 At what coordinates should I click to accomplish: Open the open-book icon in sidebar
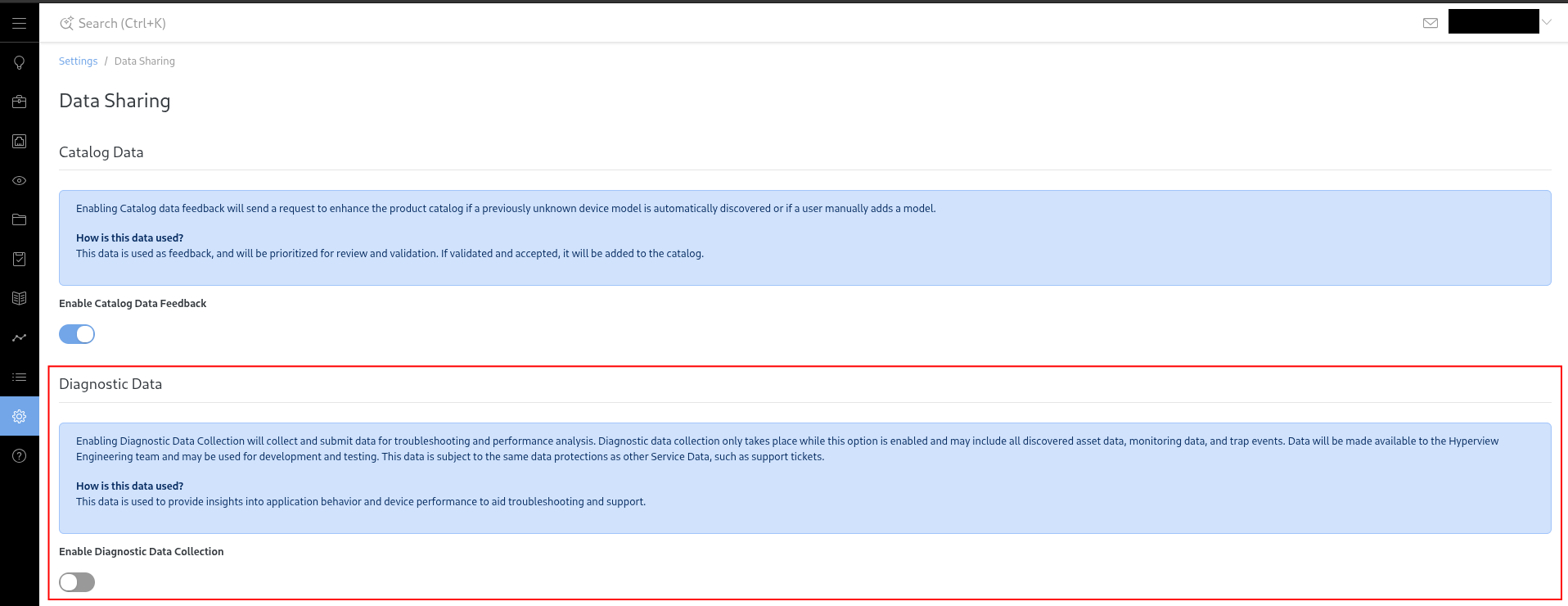[x=20, y=298]
